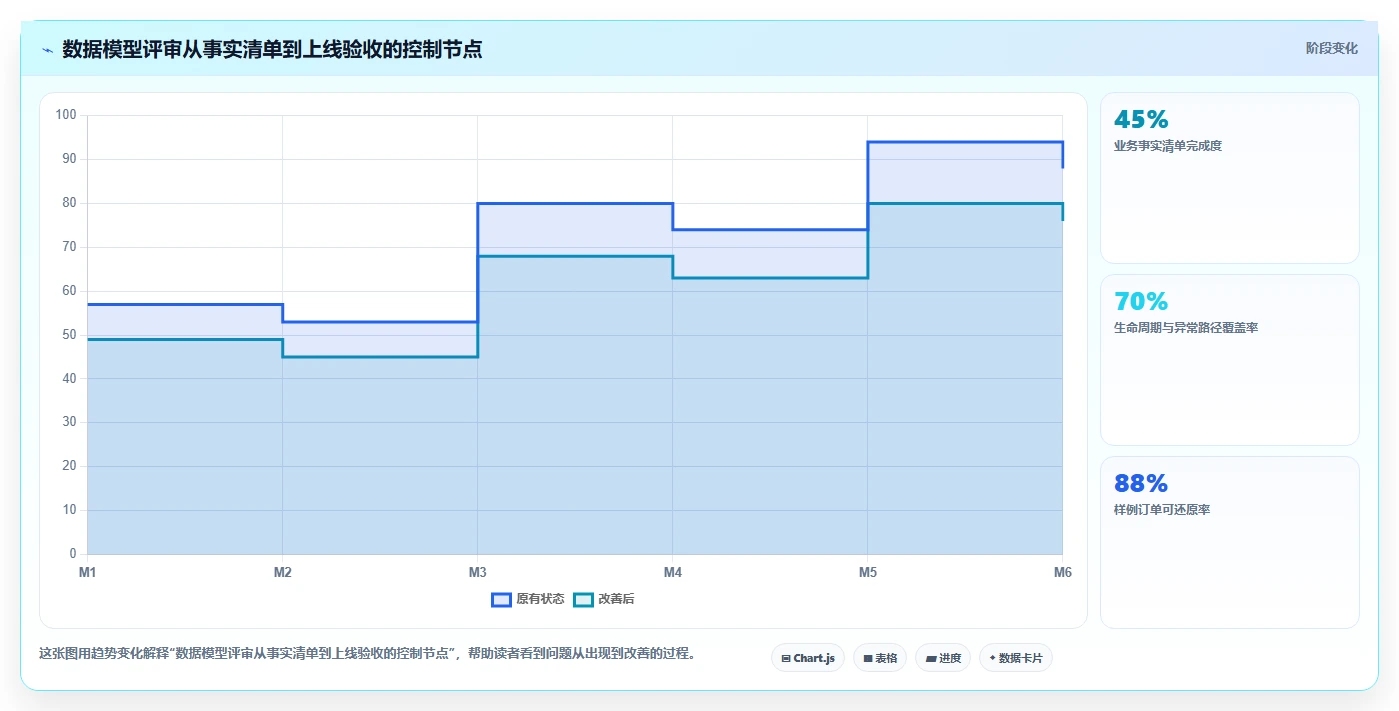The width and height of the screenshot is (1399, 711).
Task: Click the blue 原有状态 legend color box
Action: [501, 599]
